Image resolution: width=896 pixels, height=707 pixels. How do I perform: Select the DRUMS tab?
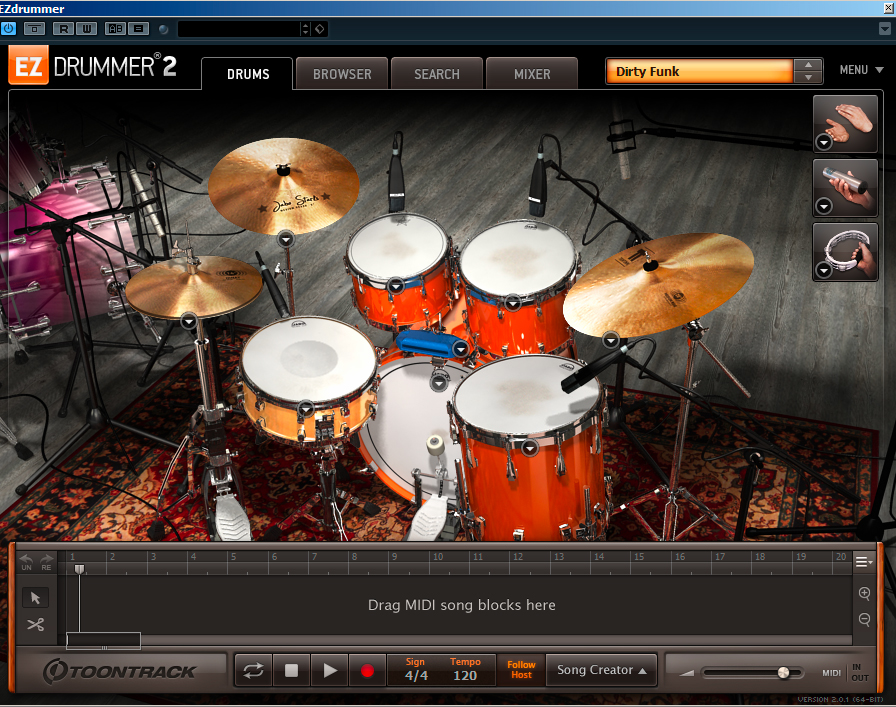247,74
